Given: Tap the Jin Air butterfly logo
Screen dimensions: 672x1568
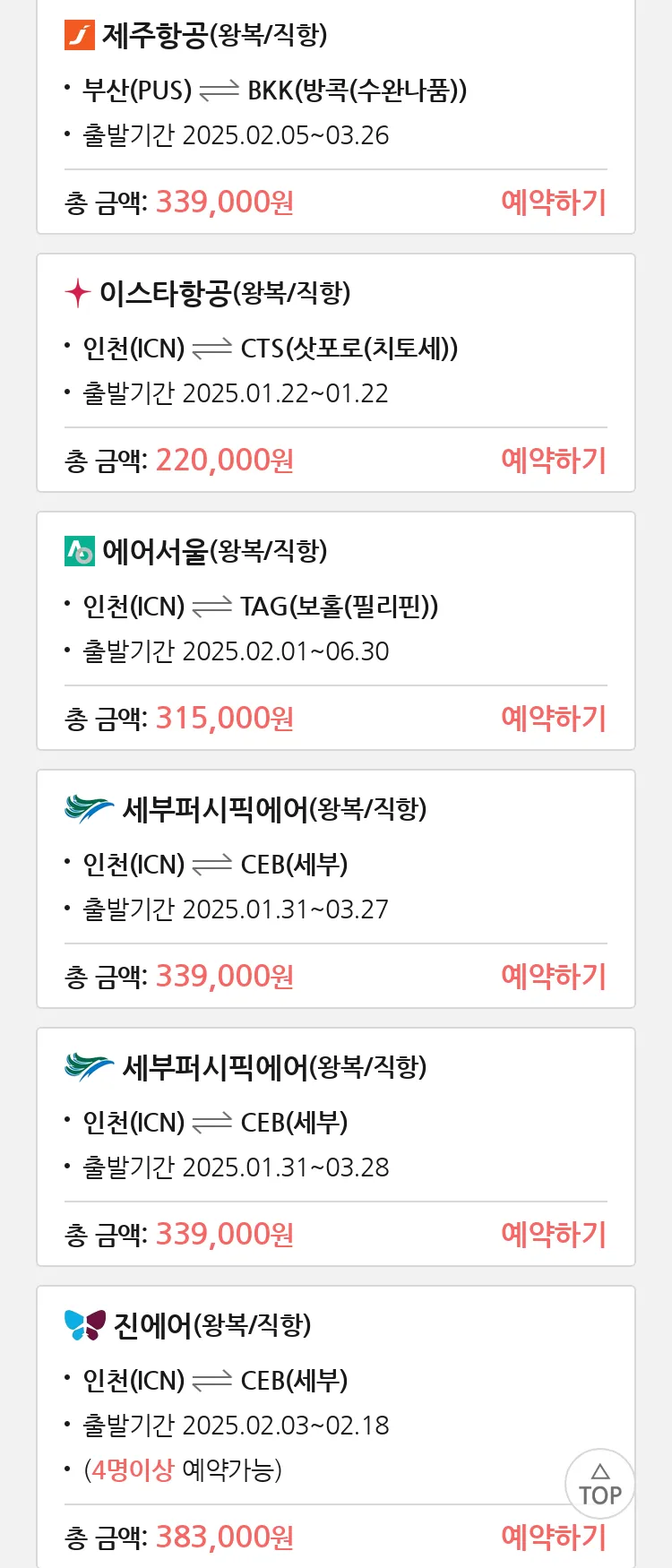Looking at the screenshot, I should coord(85,1325).
